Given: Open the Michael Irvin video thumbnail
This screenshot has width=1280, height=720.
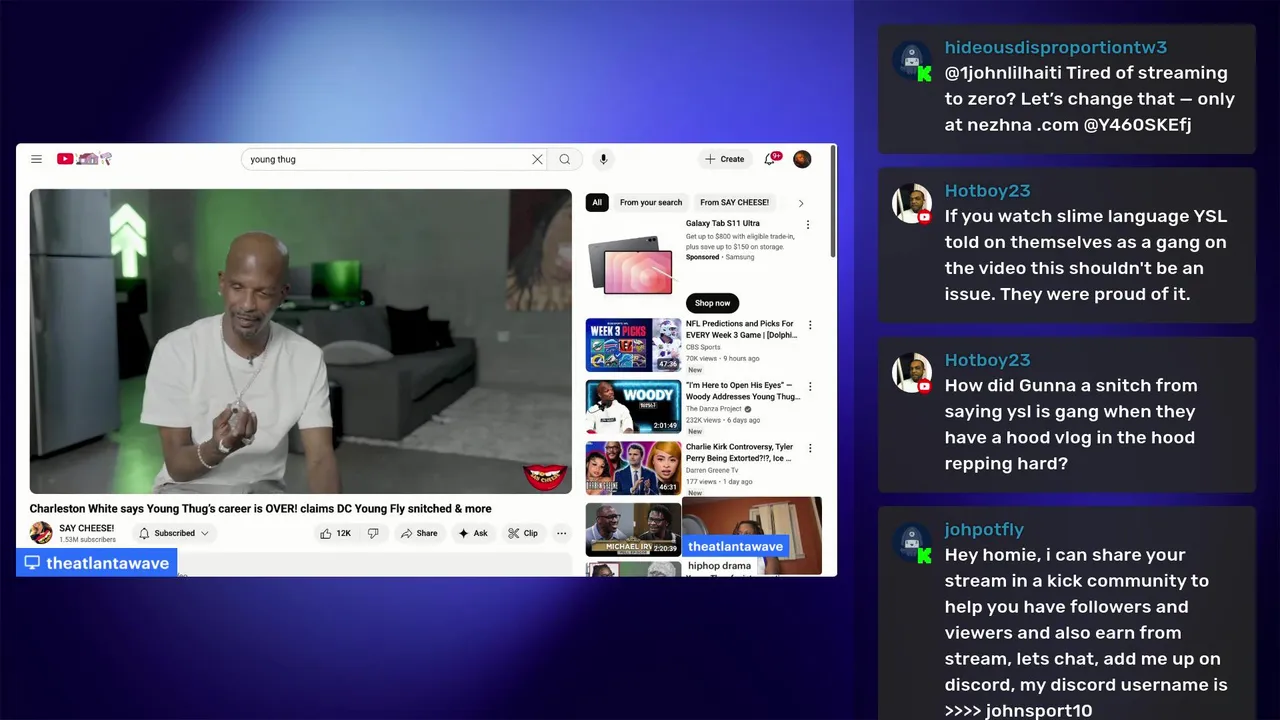Looking at the screenshot, I should point(633,529).
